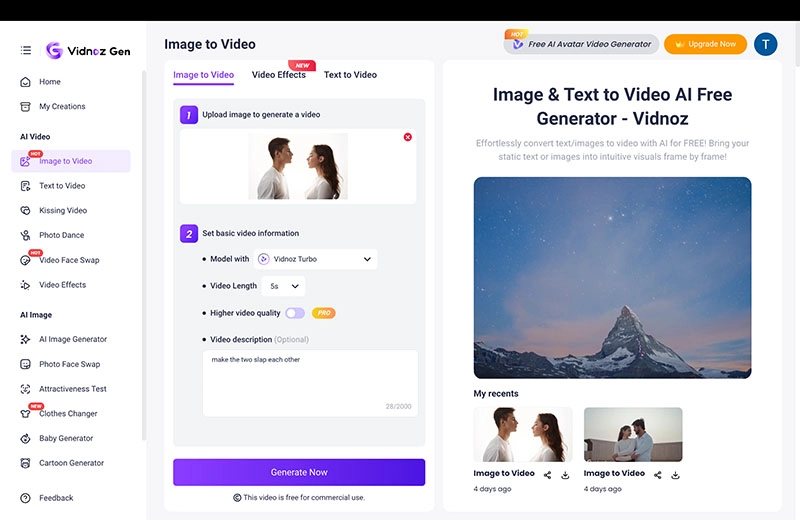Click into the Video description text box
Image resolution: width=800 pixels, height=520 pixels.
pos(310,383)
